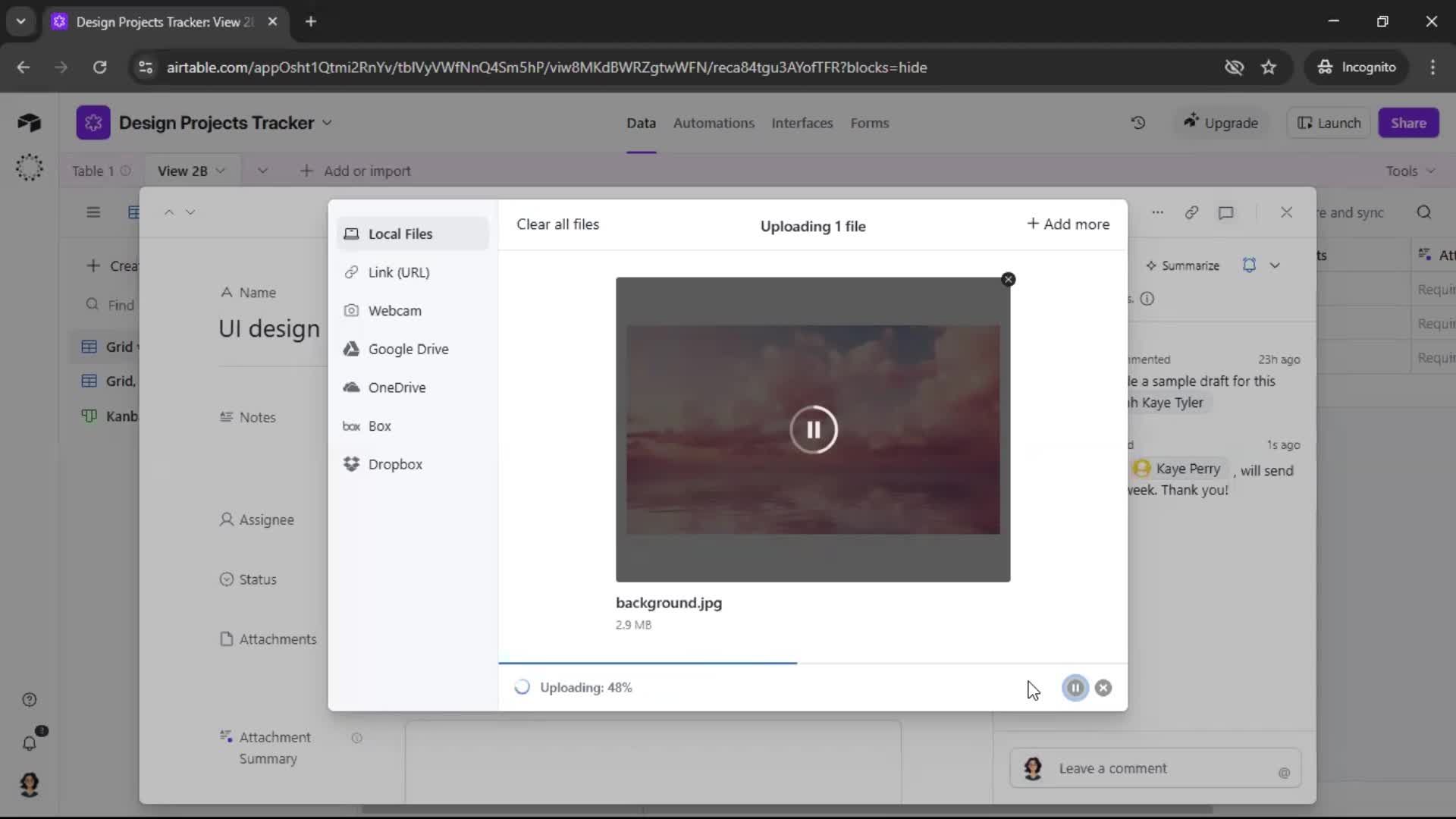
Task: Open the Chrome three-dot menu
Action: 1432,67
